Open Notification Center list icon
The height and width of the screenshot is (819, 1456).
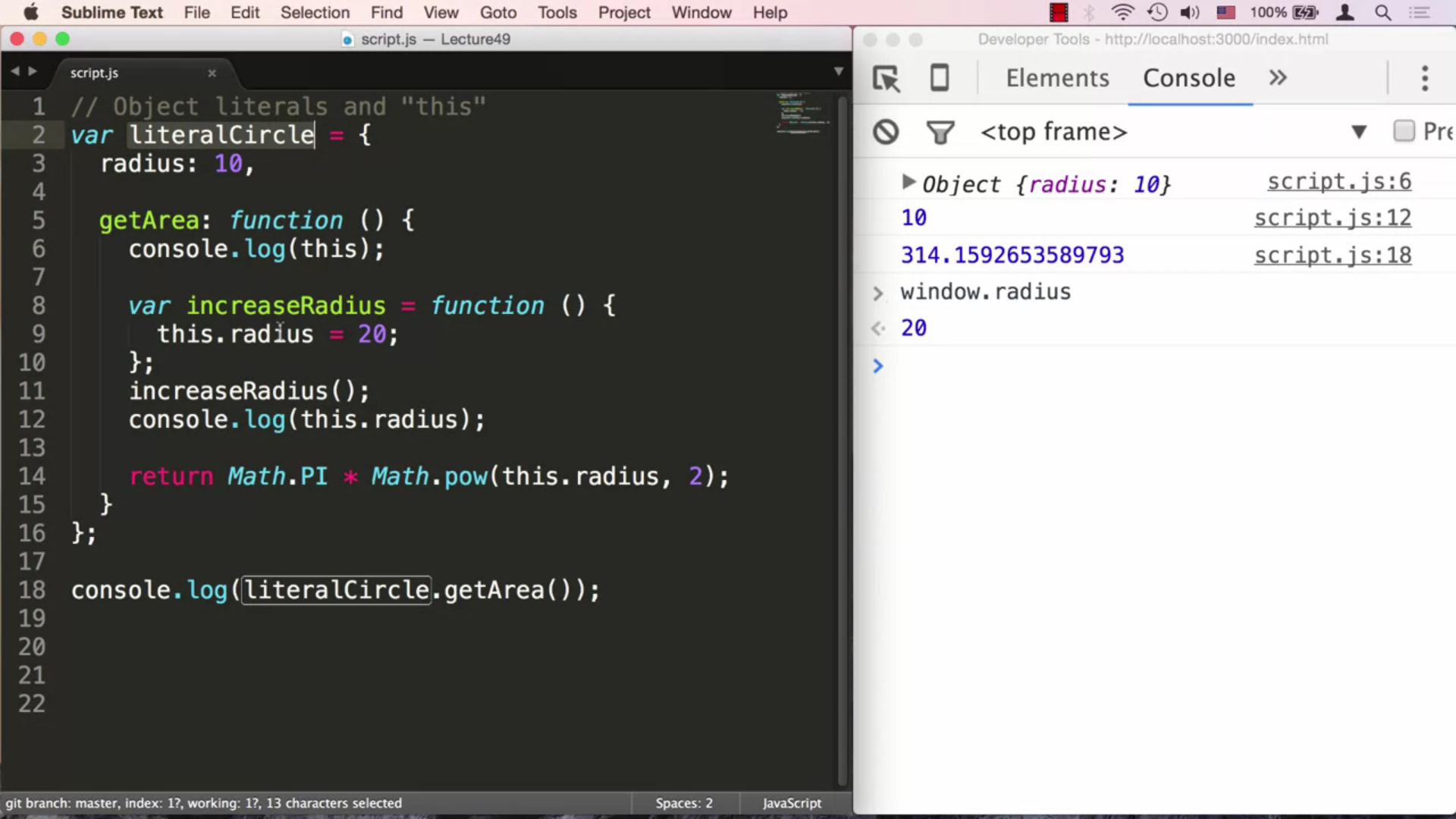pos(1419,12)
